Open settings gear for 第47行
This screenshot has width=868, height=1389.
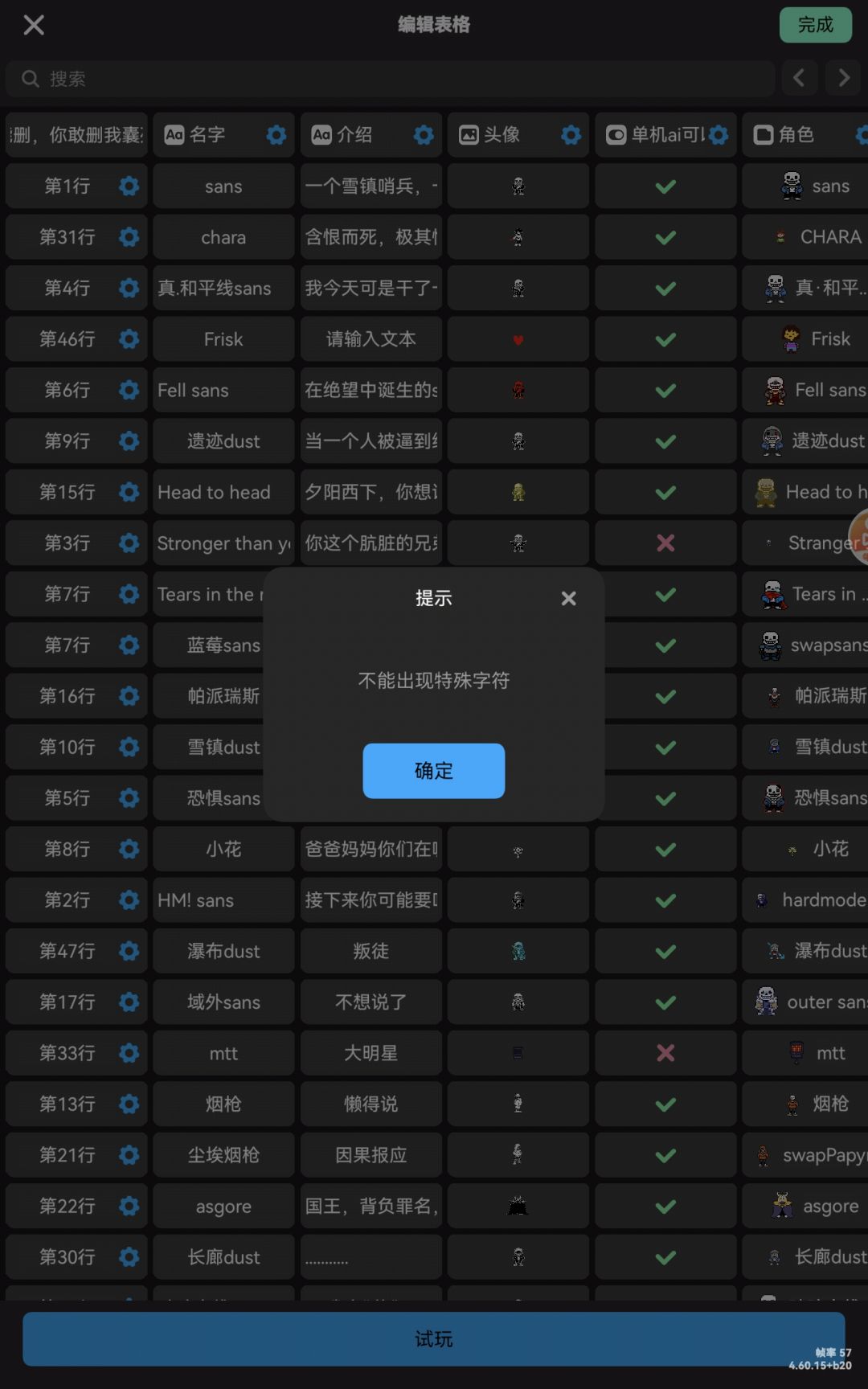(x=129, y=951)
